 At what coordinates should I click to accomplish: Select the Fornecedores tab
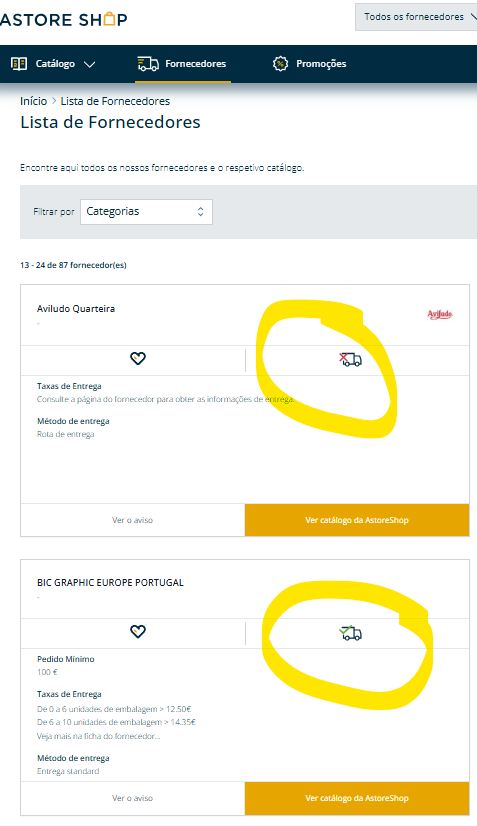(182, 64)
